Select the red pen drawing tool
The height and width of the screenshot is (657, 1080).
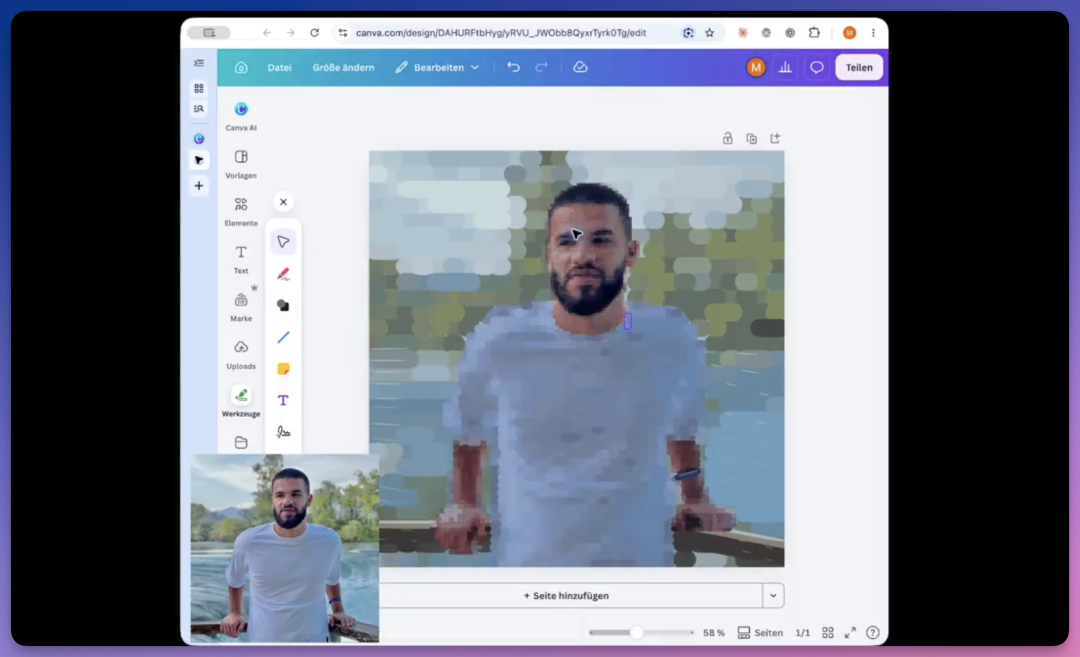[283, 274]
